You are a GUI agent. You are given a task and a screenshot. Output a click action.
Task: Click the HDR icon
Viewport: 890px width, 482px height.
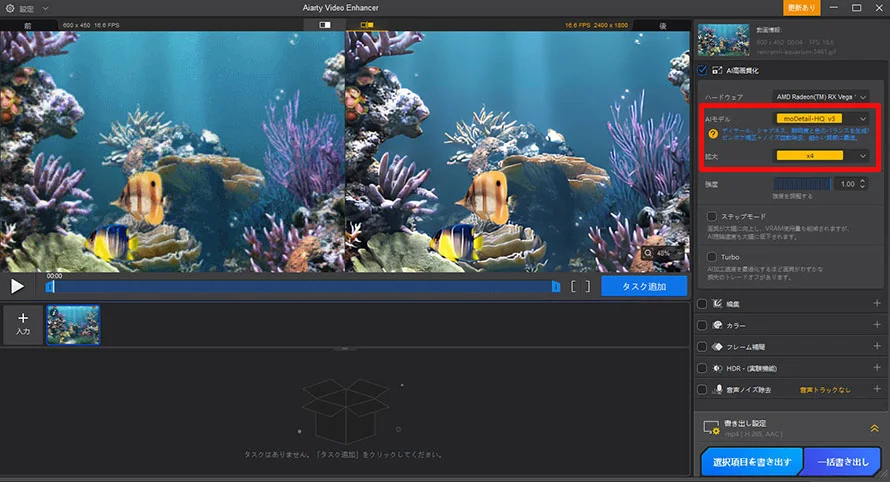click(717, 368)
